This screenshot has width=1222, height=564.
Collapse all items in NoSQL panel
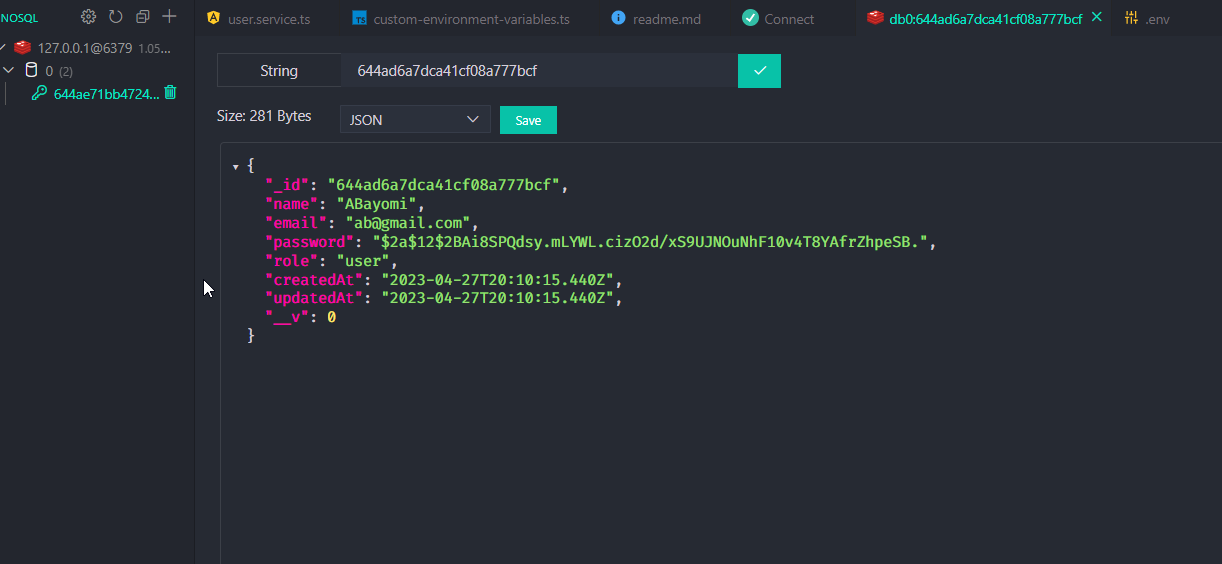coord(142,17)
